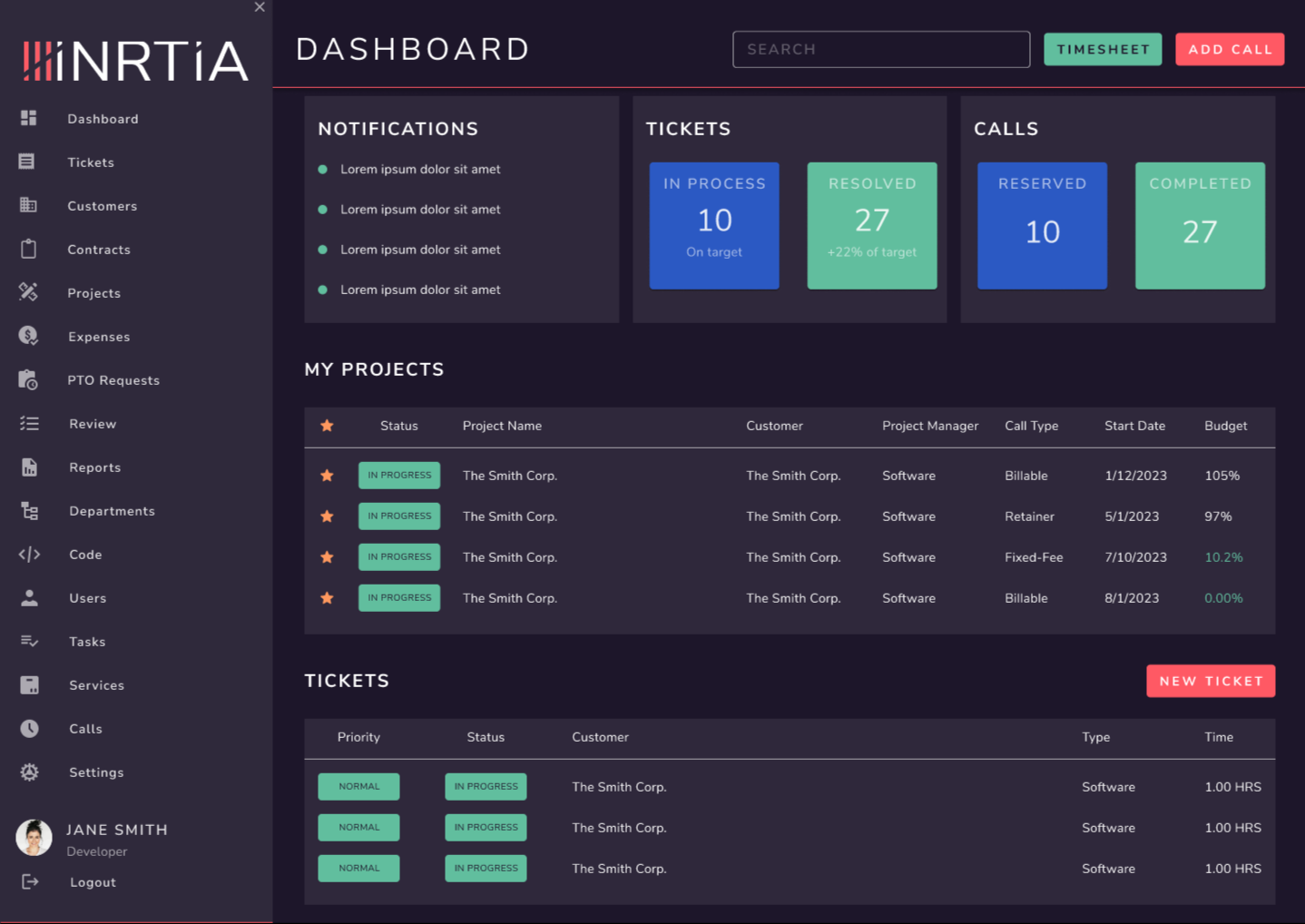Click the Dashboard grid icon in sidebar
1305x924 pixels.
(29, 118)
